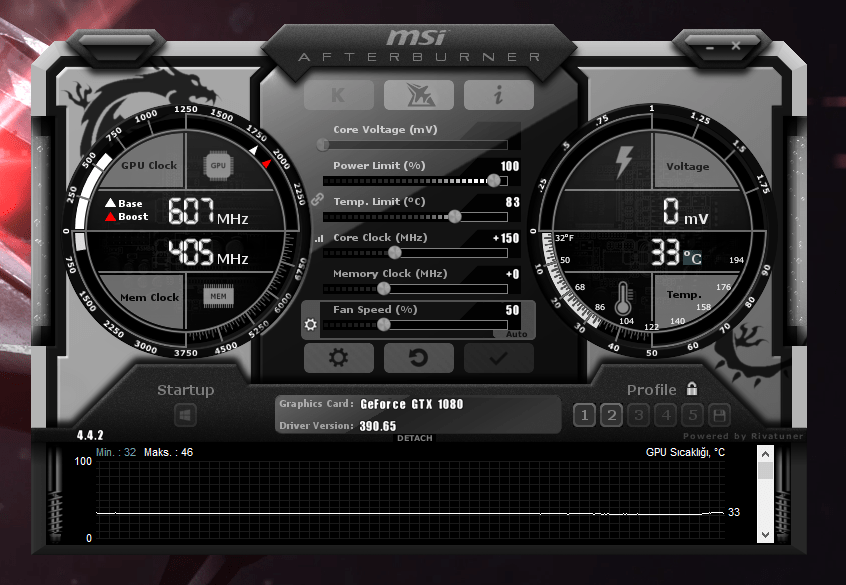This screenshot has width=846, height=585.
Task: Open the information (i) button
Action: [499, 95]
